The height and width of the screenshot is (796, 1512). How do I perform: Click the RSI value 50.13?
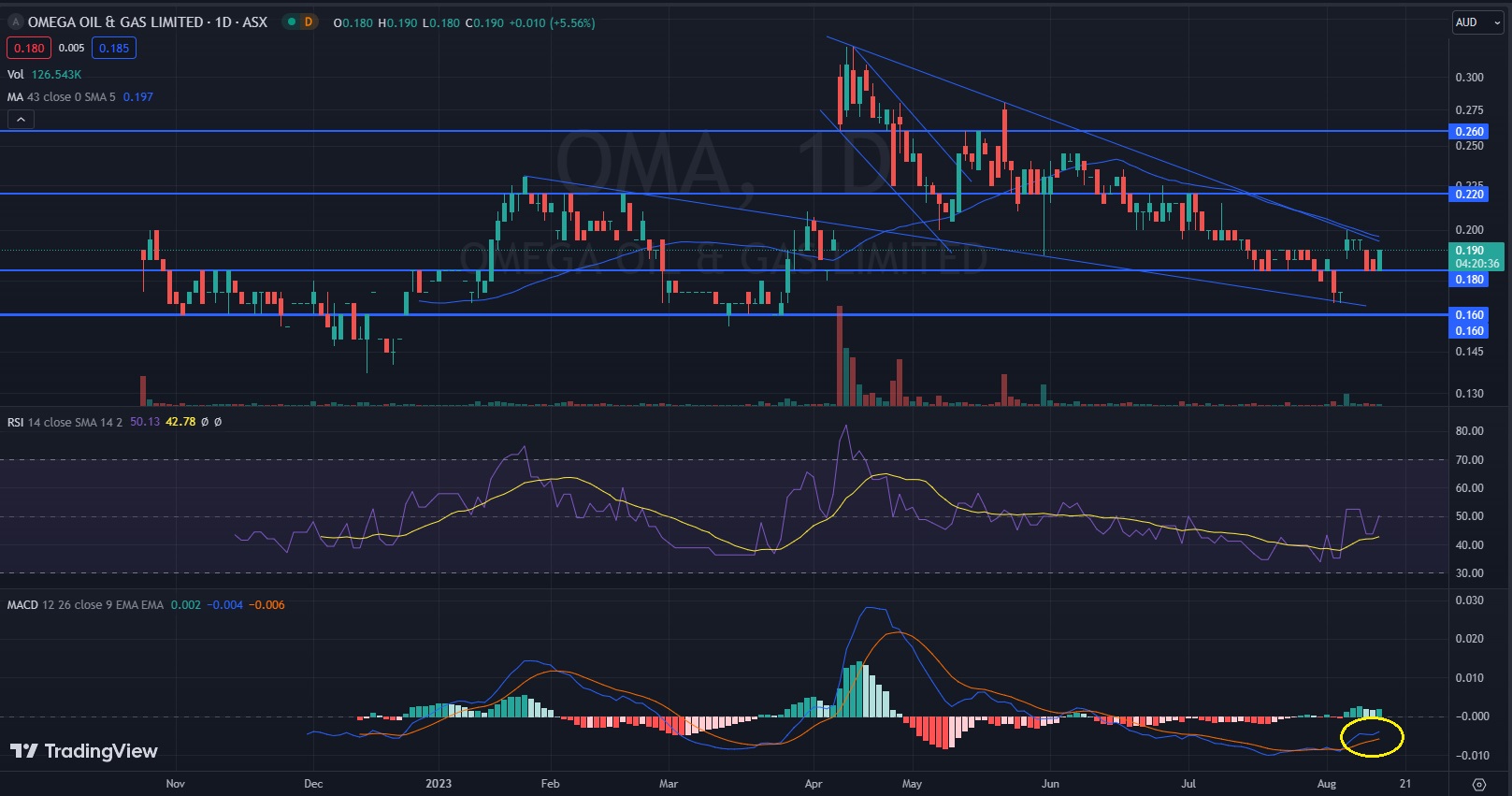[x=145, y=422]
